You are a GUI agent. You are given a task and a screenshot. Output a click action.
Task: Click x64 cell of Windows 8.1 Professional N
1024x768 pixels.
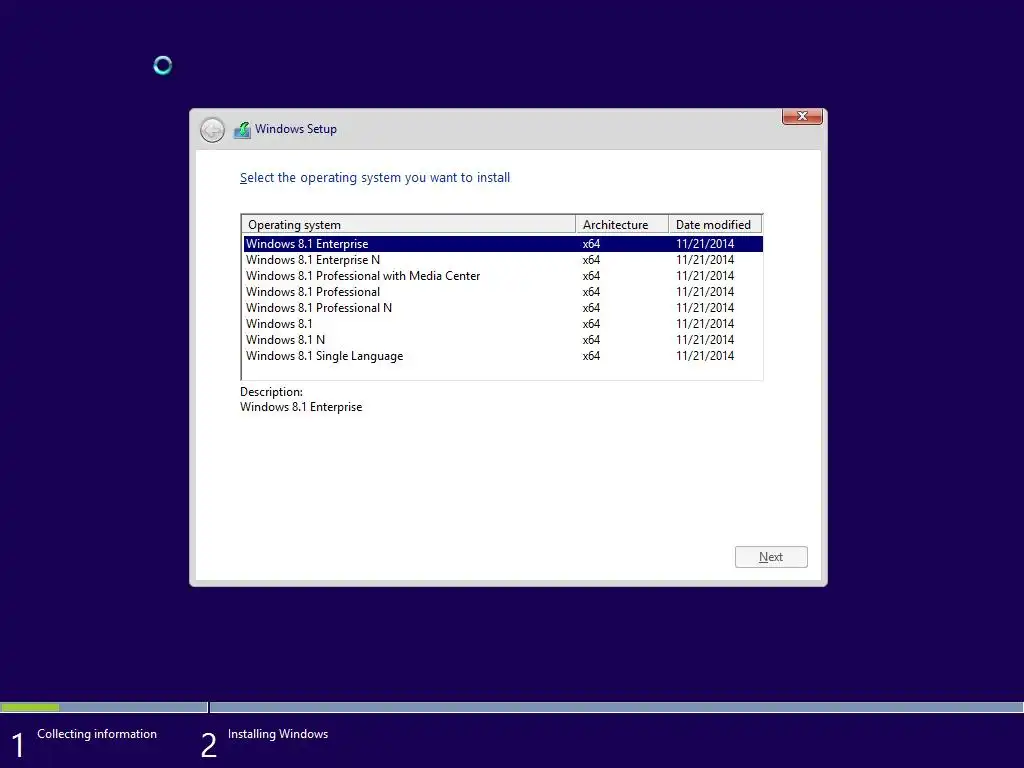591,308
